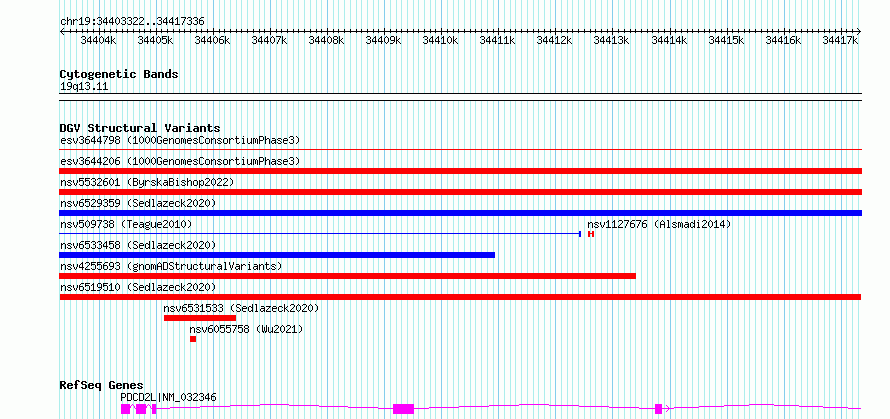Click the PDCD2L|NM_032346 gene label

pos(168,397)
